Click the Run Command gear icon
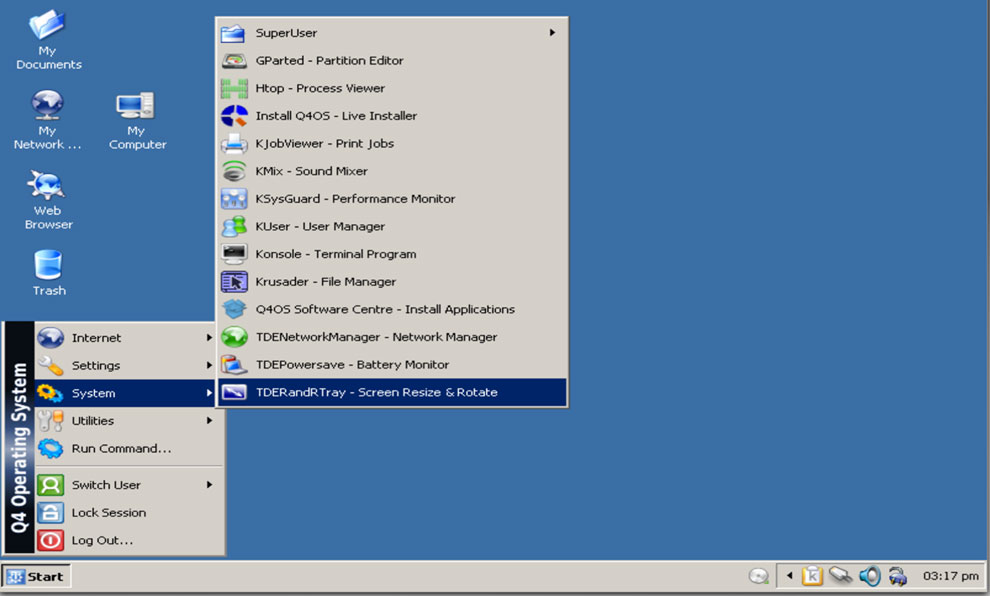Screen dimensions: 990x596 pos(51,449)
